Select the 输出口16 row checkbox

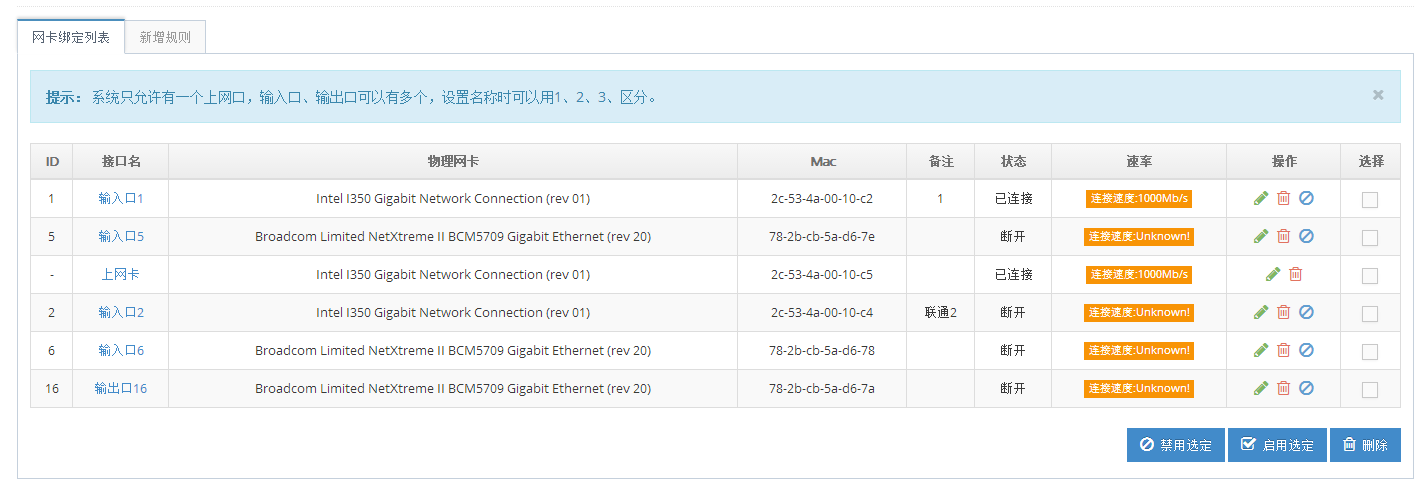[1370, 390]
